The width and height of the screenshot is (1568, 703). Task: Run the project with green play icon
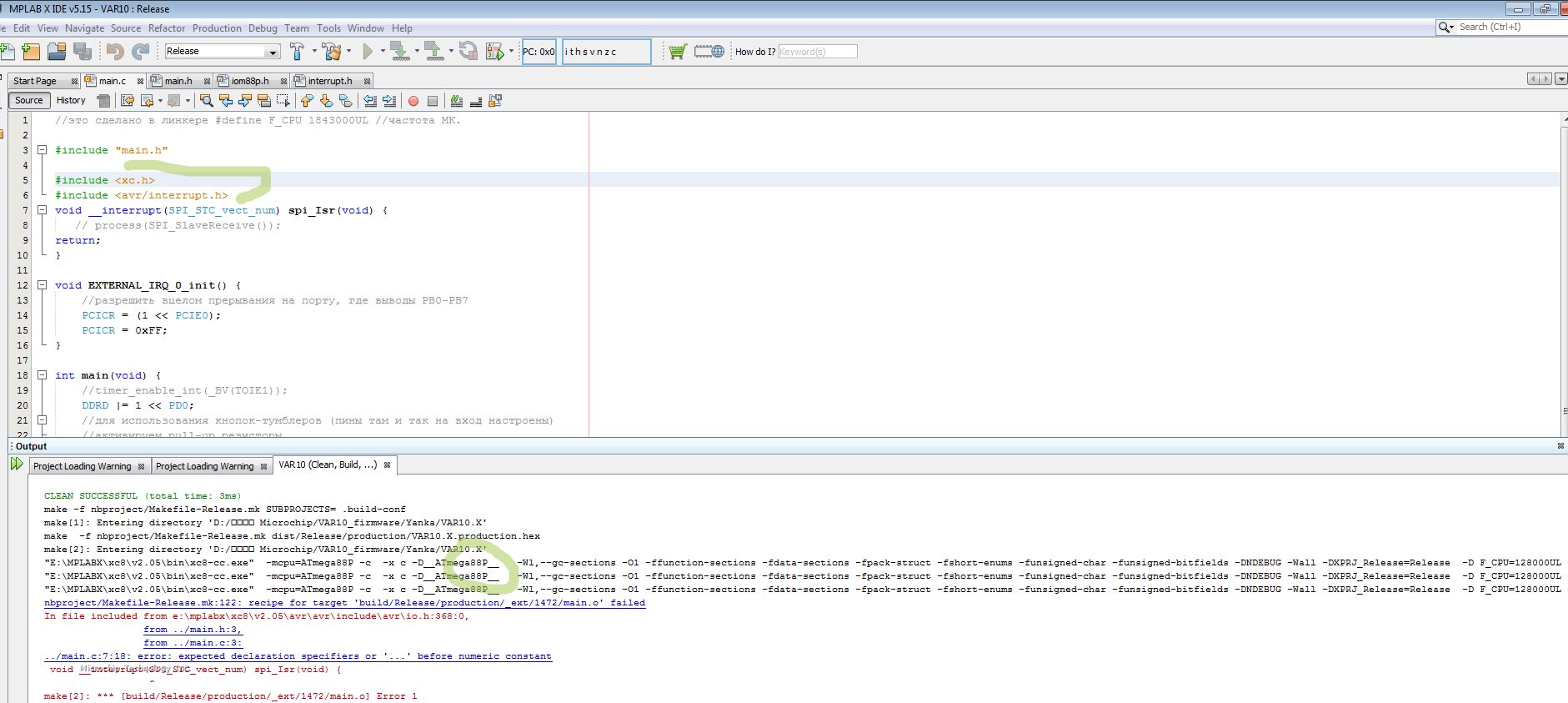click(x=368, y=52)
